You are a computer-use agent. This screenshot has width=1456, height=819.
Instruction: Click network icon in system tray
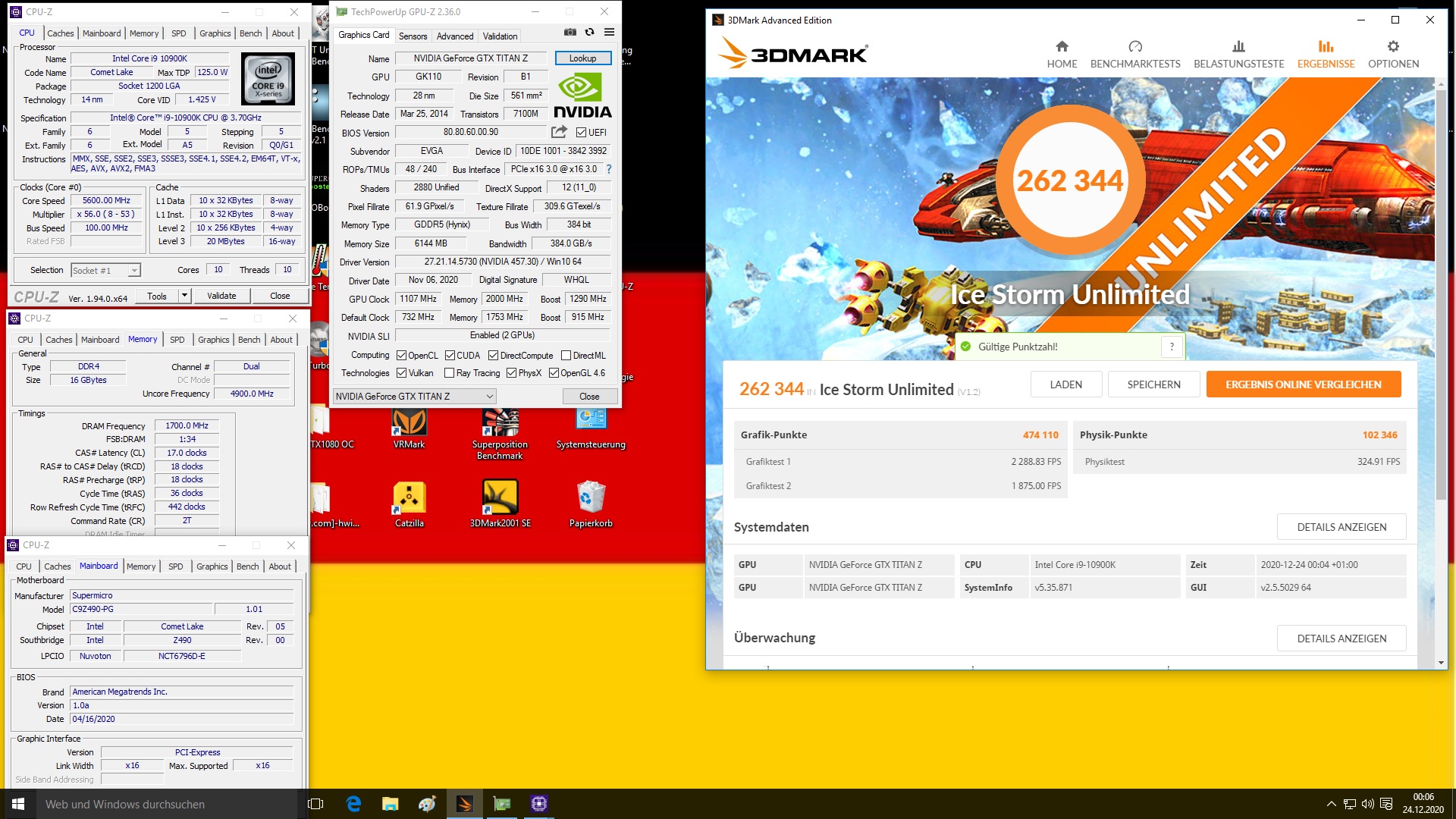tap(1350, 804)
